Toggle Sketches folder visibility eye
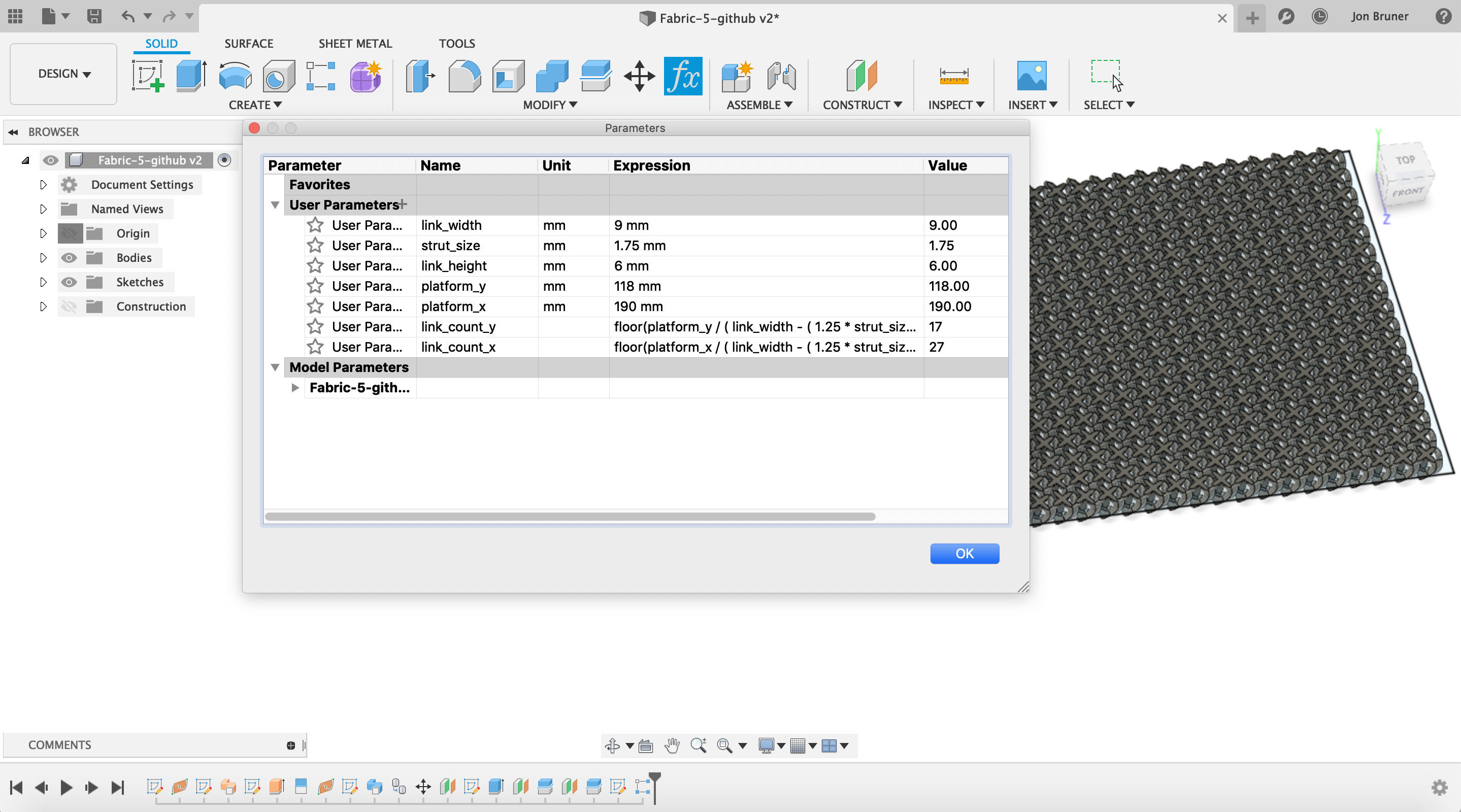 click(69, 282)
